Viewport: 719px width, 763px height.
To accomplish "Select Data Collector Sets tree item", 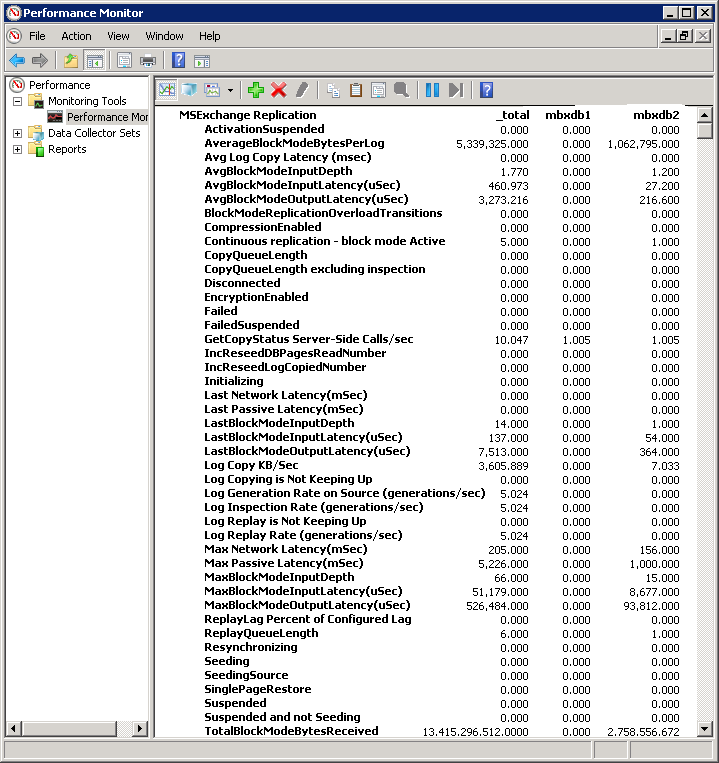I will click(x=94, y=133).
